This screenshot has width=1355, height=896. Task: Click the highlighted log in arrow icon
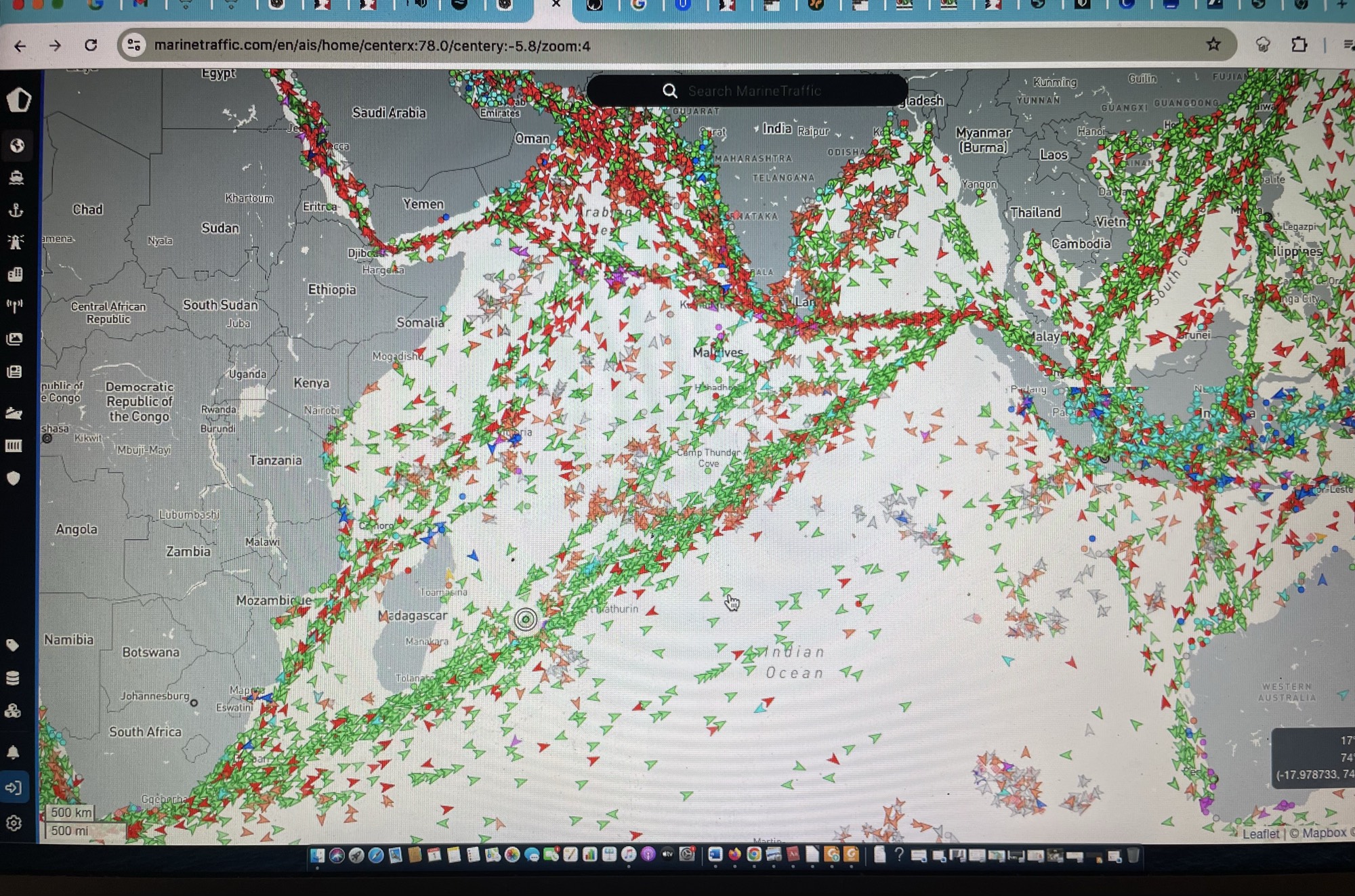[14, 788]
